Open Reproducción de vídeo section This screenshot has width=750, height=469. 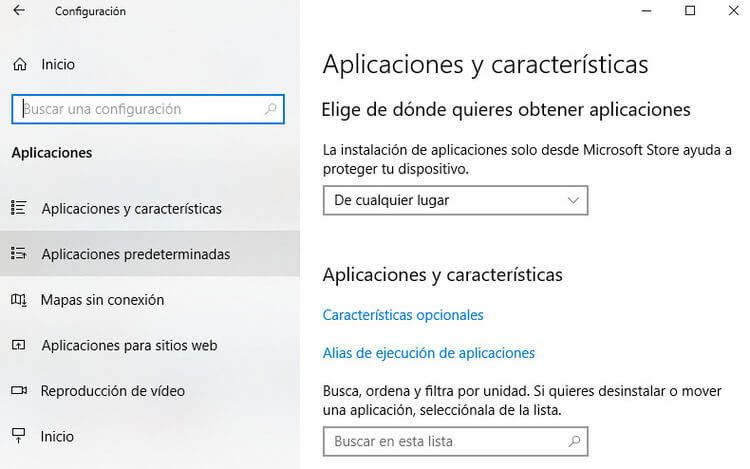[x=150, y=391]
